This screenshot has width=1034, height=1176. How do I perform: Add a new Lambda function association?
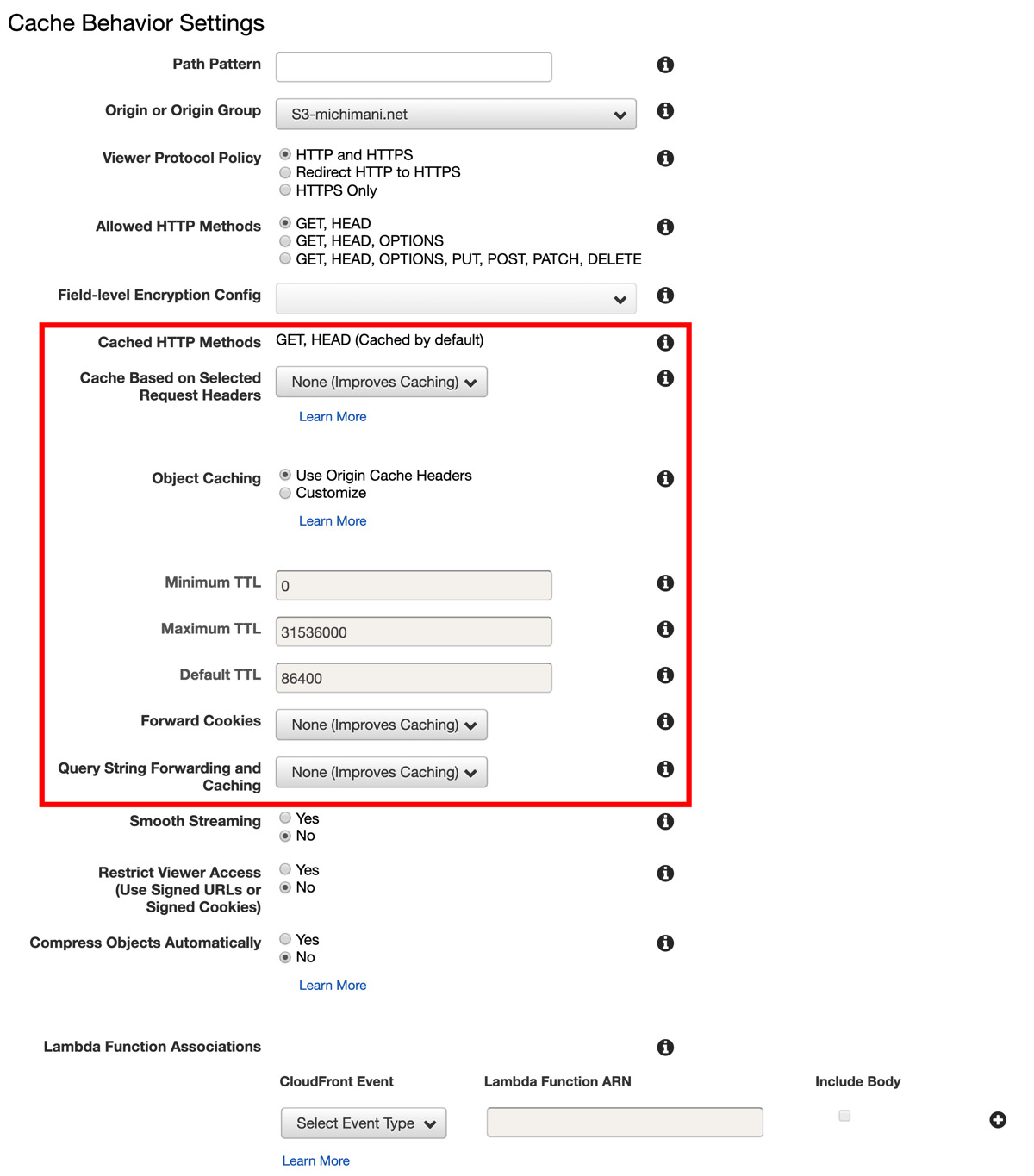[x=998, y=1120]
